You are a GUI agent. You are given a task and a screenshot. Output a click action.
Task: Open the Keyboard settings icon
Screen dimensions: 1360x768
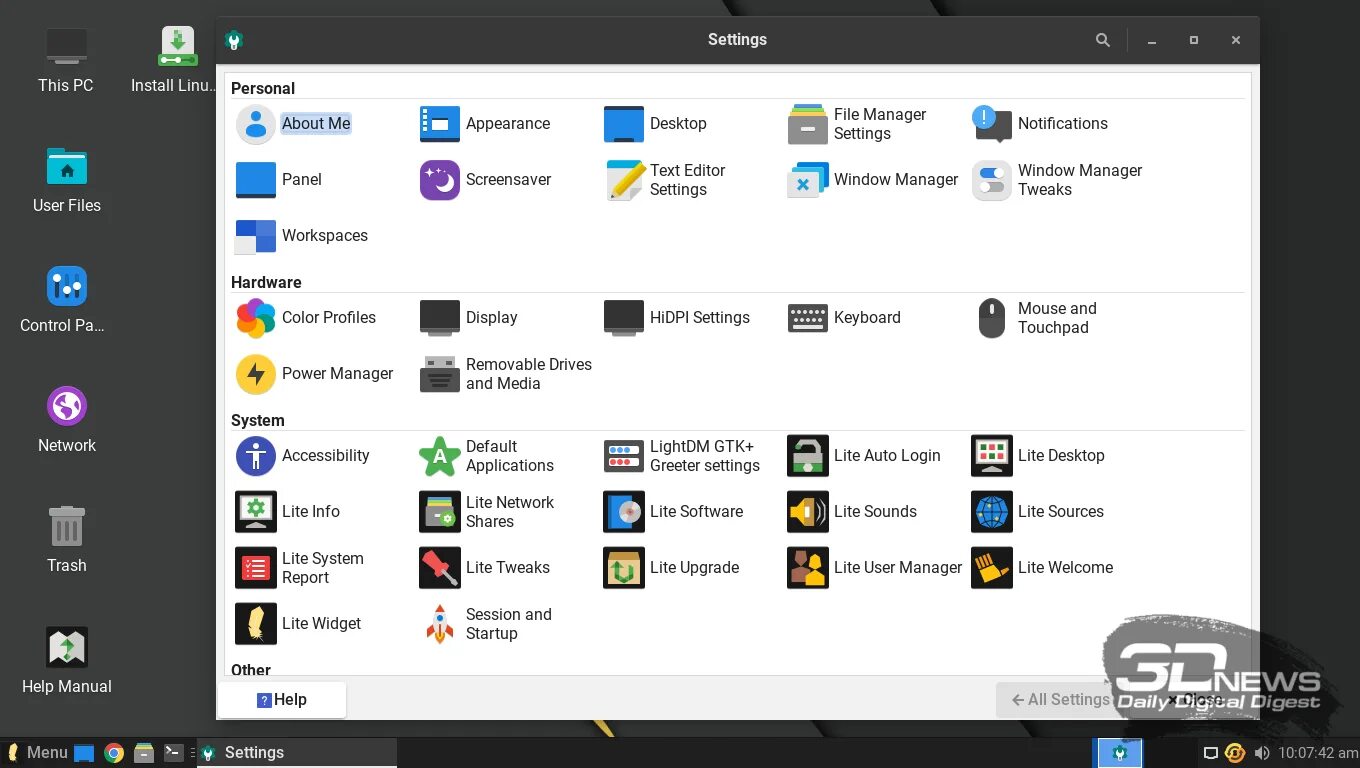808,318
